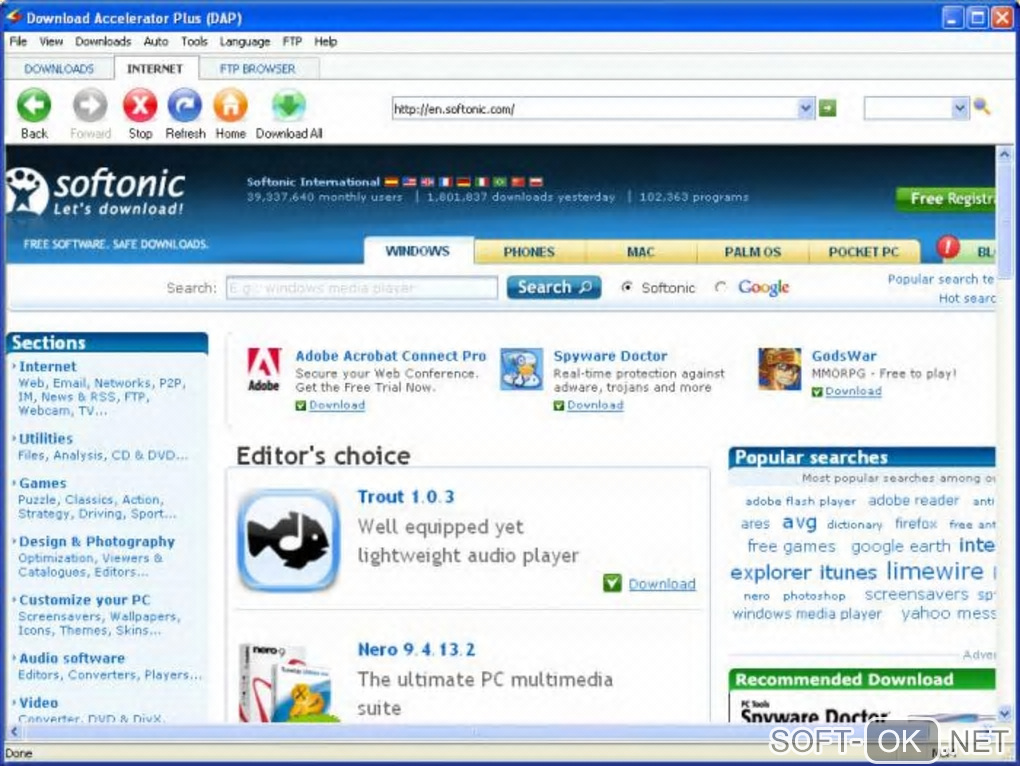Click the green Download All icon
The width and height of the screenshot is (1020, 766).
click(x=289, y=107)
